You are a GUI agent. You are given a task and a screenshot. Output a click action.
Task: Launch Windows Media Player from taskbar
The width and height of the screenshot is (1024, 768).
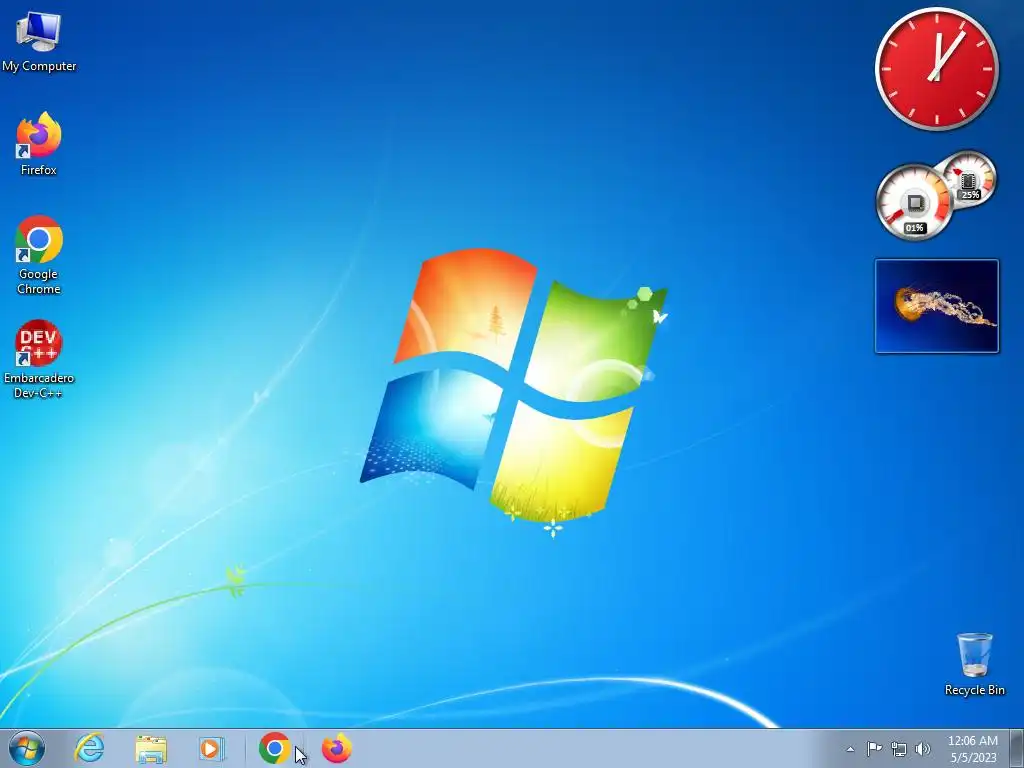(212, 748)
